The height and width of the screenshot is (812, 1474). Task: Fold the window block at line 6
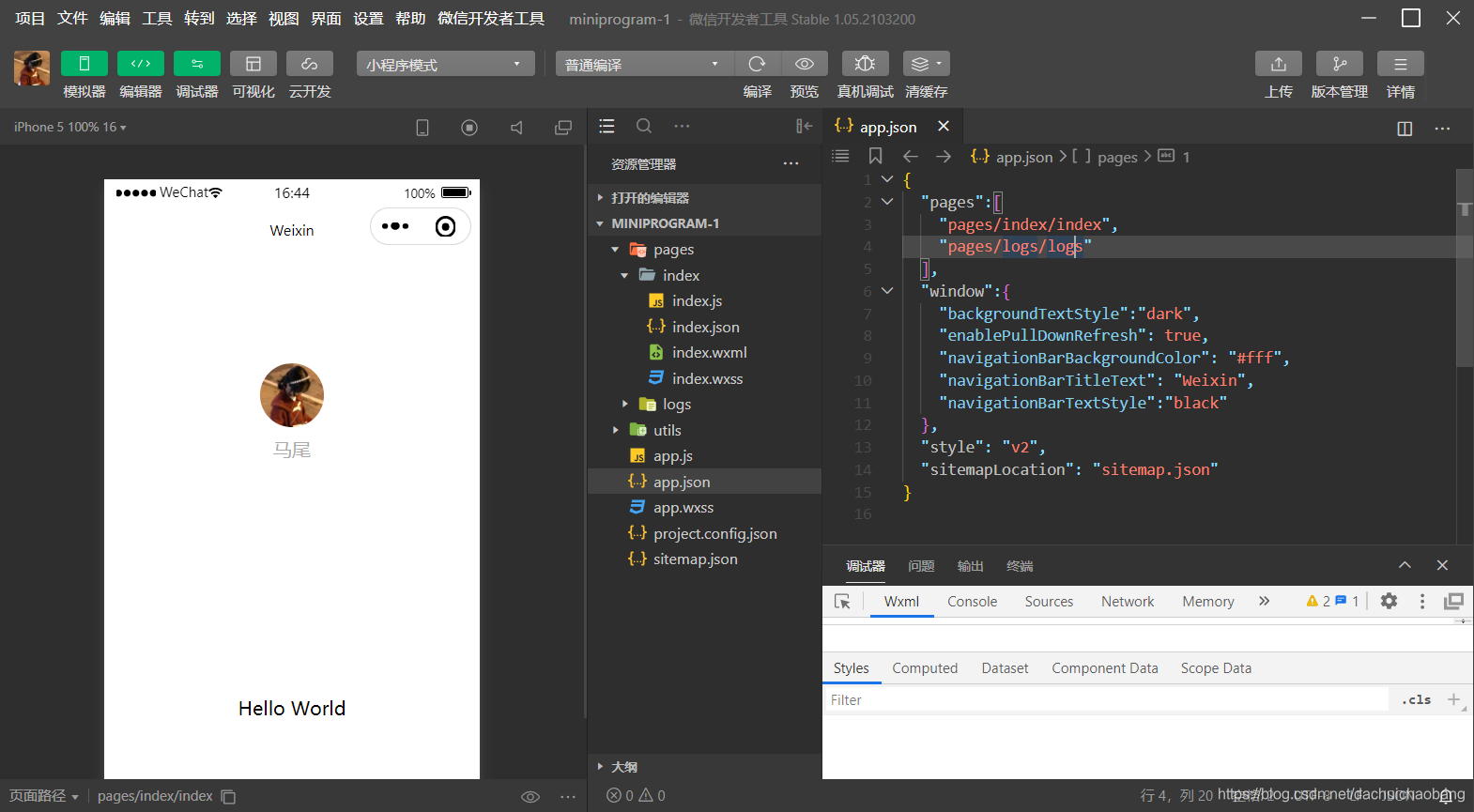[887, 291]
